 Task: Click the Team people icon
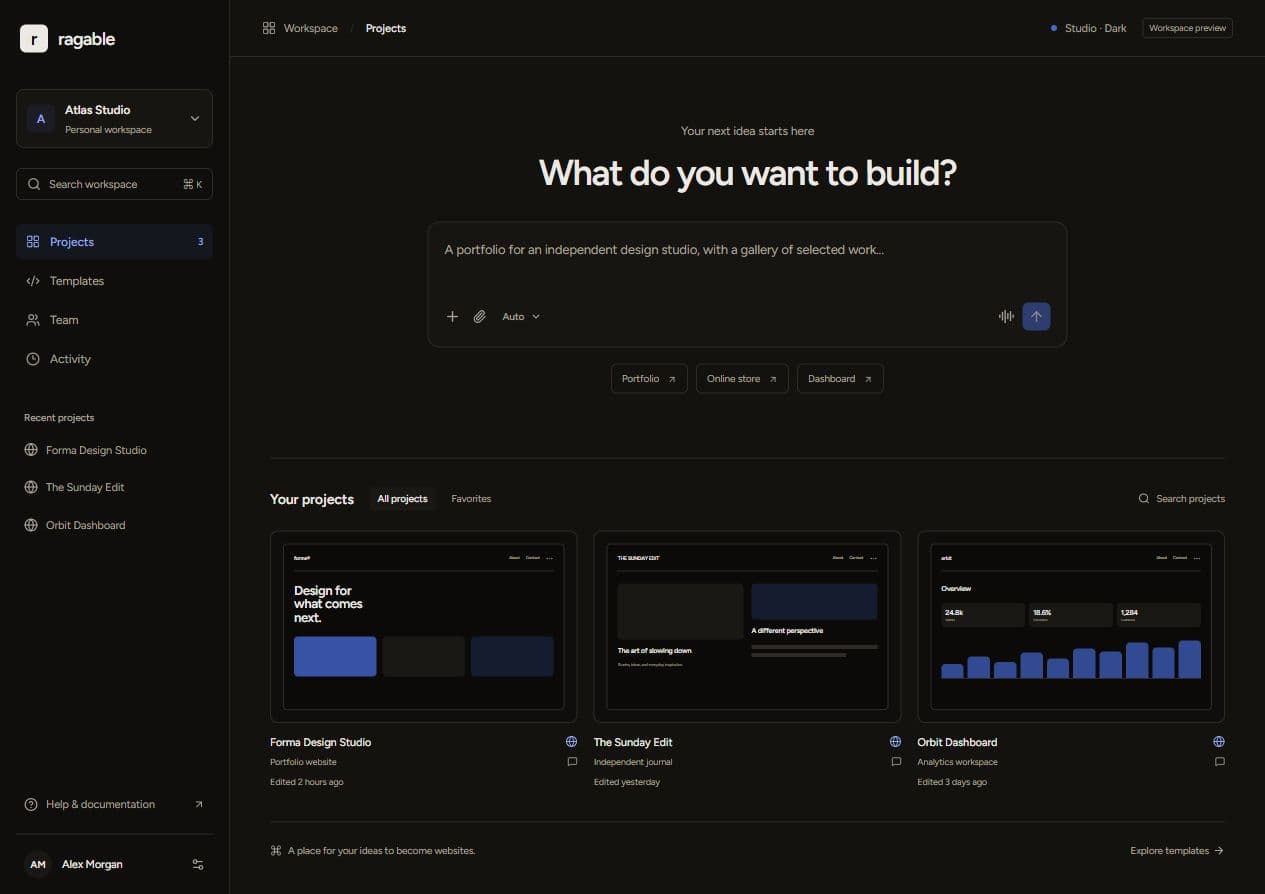(33, 320)
